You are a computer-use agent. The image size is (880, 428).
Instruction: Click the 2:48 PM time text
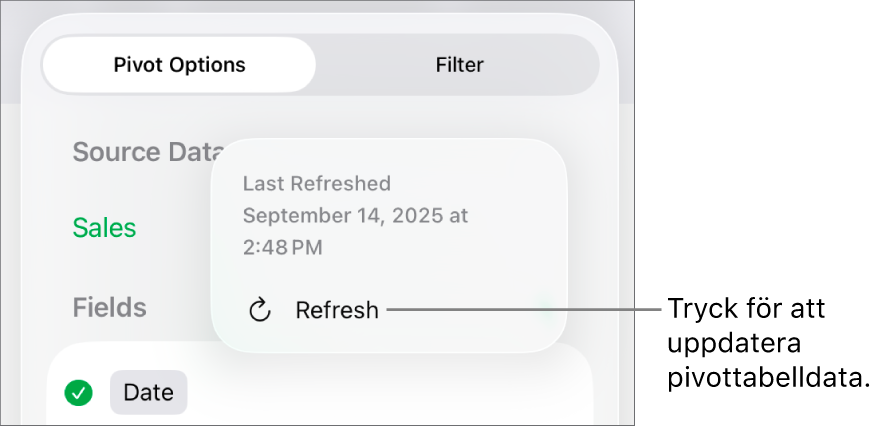283,247
